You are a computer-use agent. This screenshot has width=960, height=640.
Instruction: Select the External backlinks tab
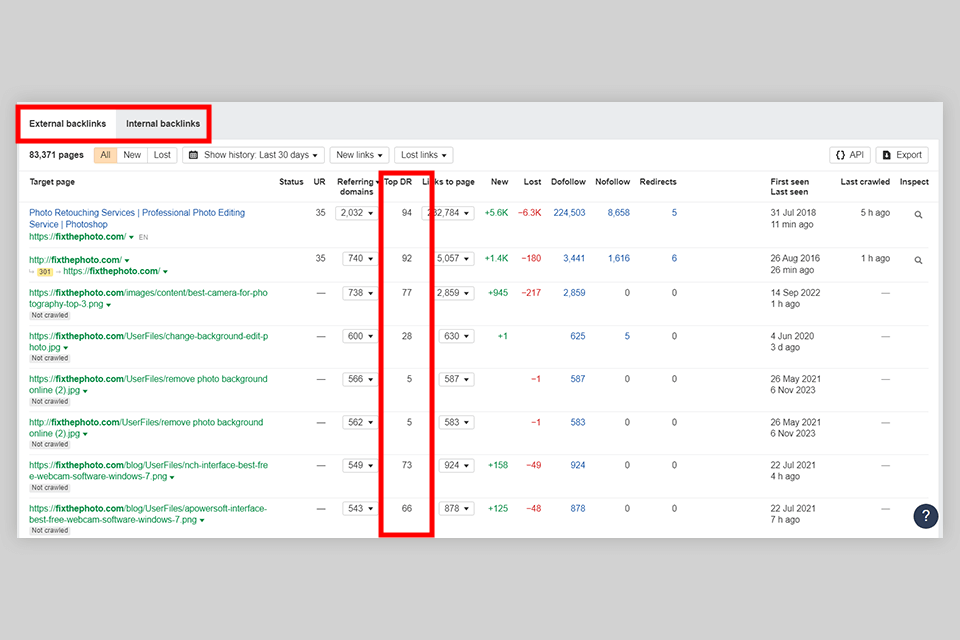coord(67,124)
